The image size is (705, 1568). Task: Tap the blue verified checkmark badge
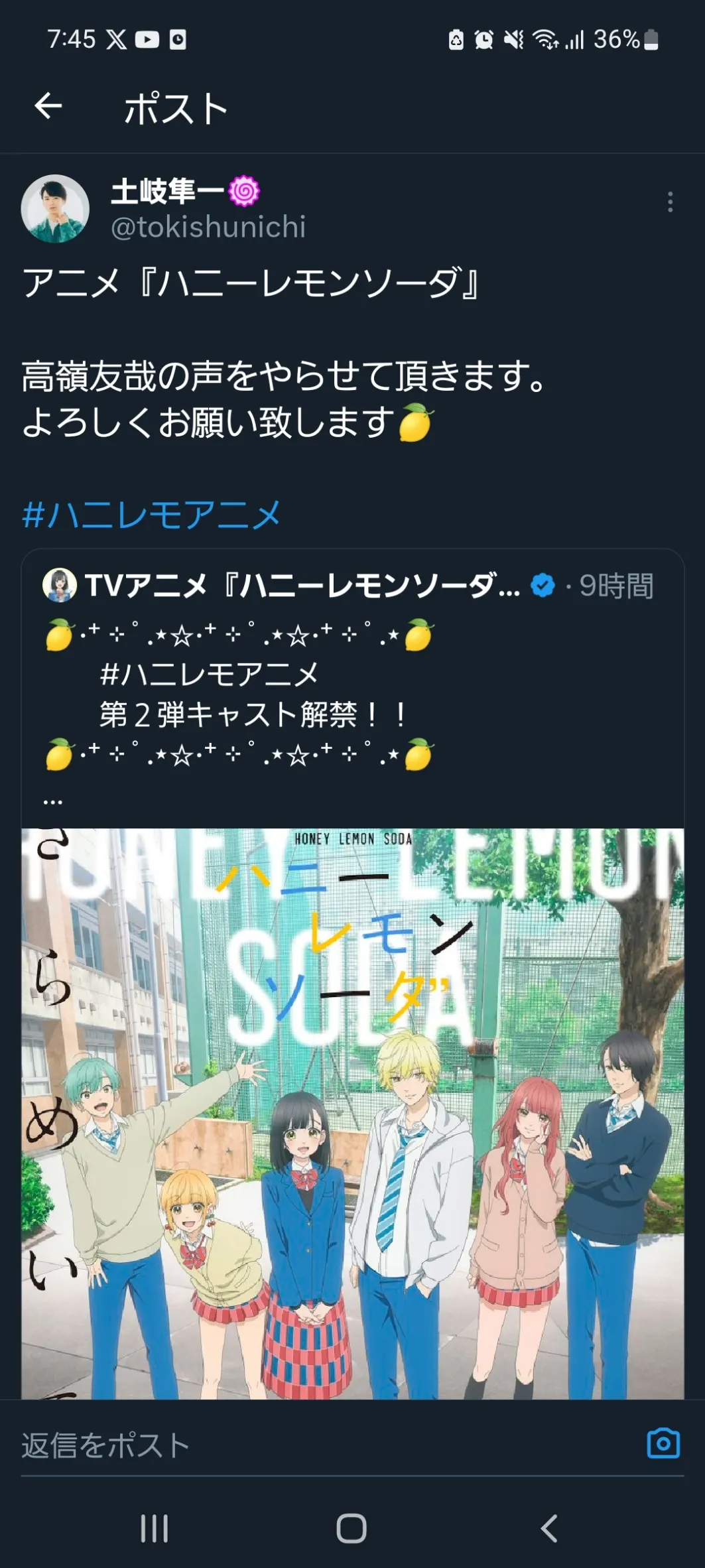click(543, 586)
